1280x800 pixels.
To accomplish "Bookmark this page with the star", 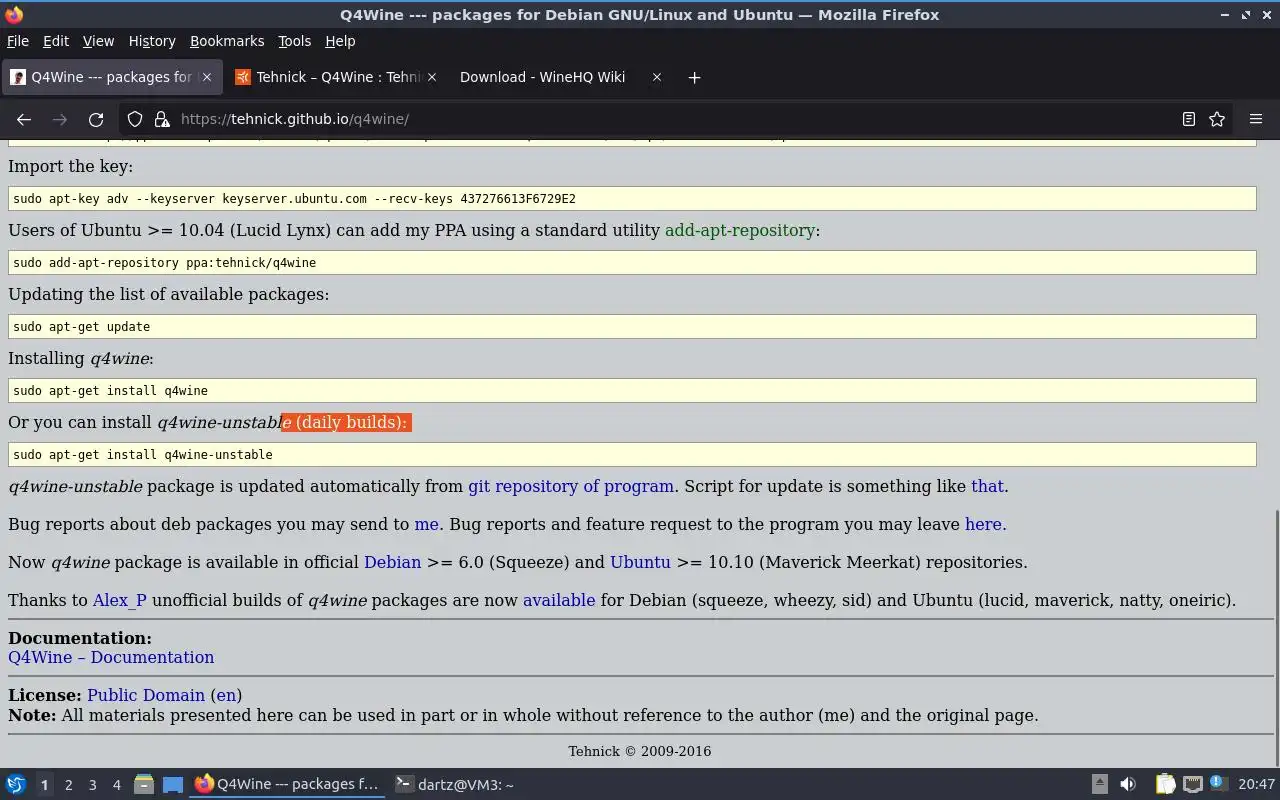I will [1217, 119].
